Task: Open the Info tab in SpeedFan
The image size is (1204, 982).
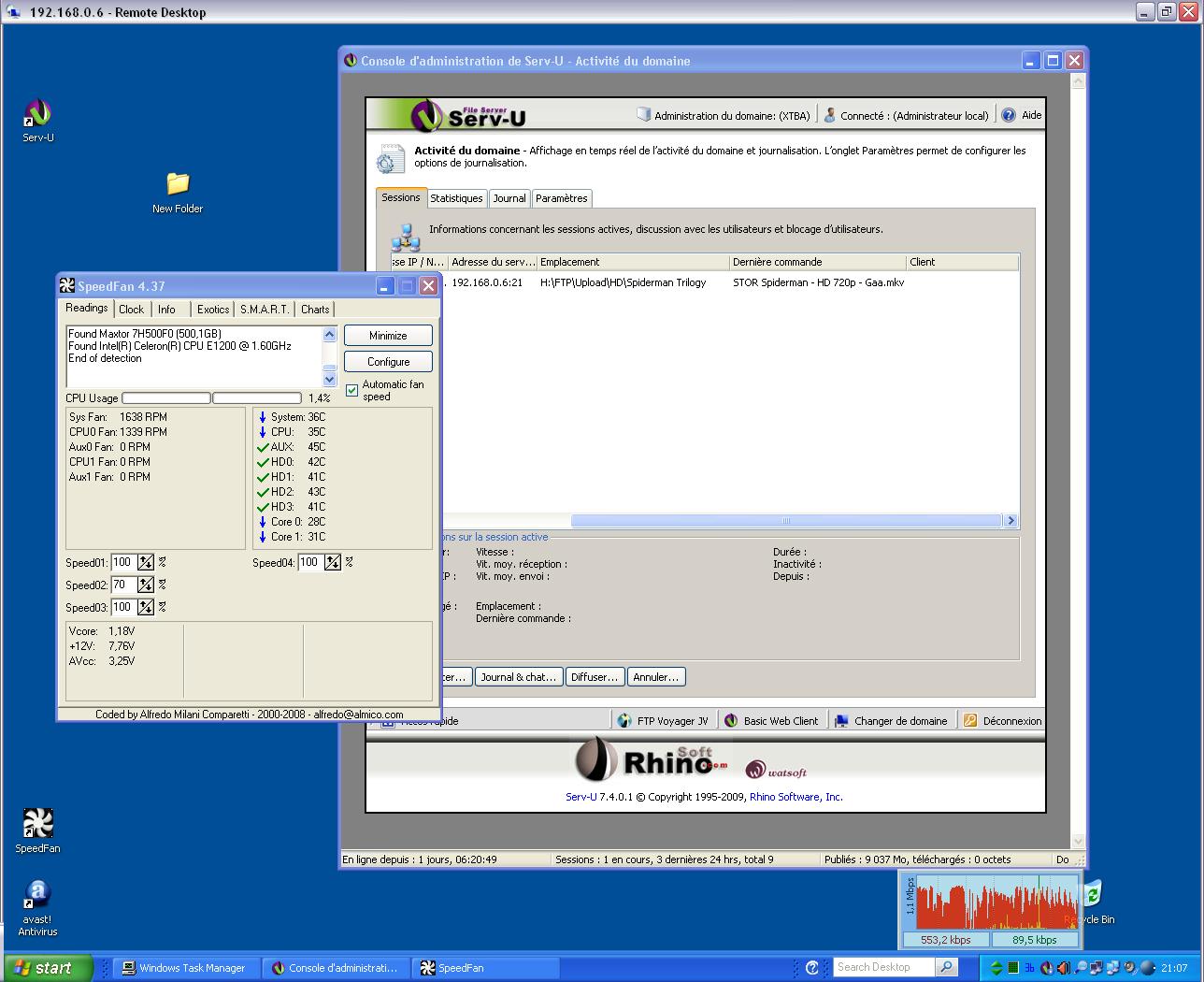Action: pyautogui.click(x=166, y=310)
